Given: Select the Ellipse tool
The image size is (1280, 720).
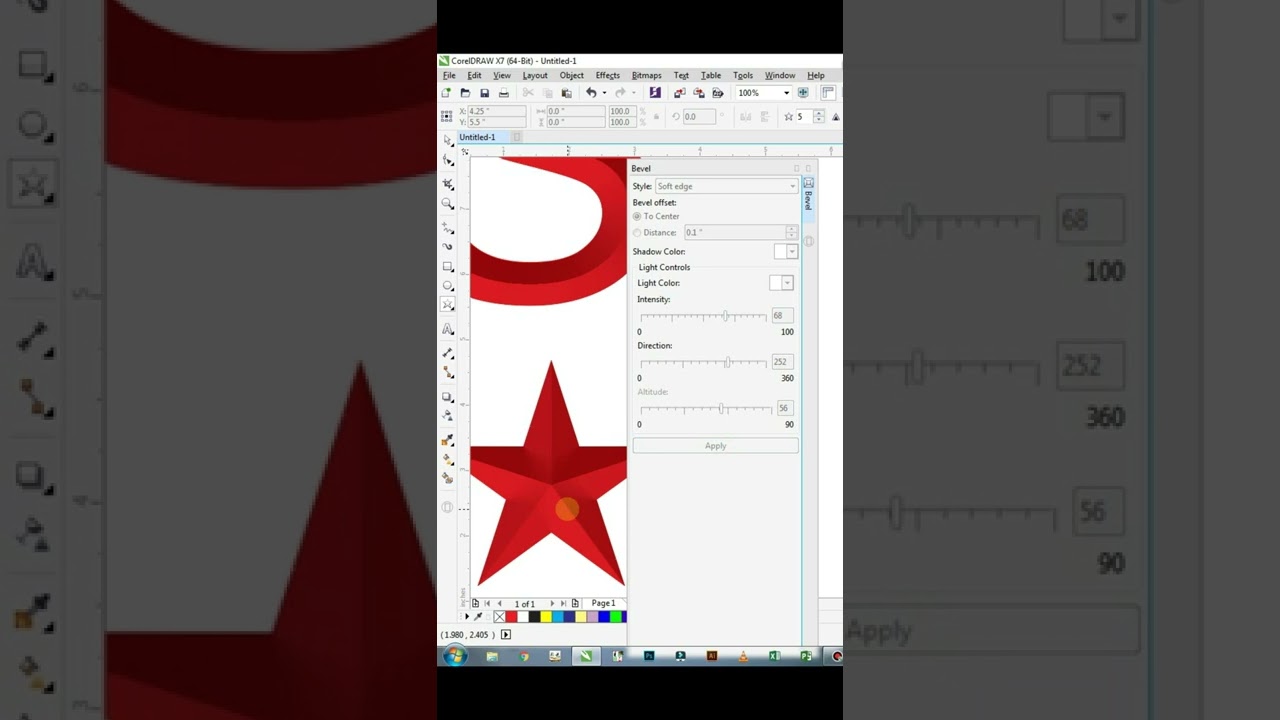Looking at the screenshot, I should (x=448, y=285).
